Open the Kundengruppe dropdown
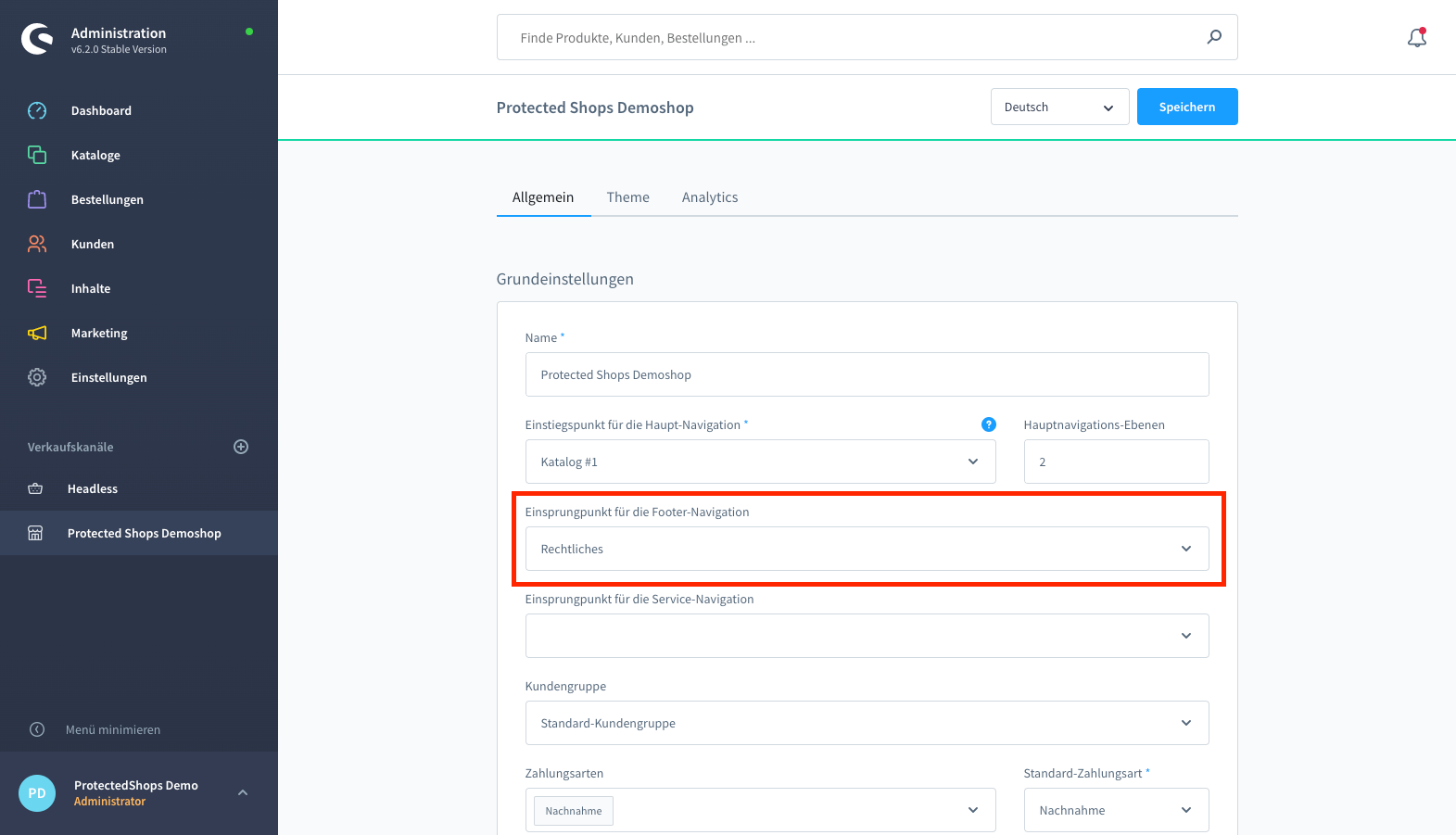1456x835 pixels. [x=867, y=723]
